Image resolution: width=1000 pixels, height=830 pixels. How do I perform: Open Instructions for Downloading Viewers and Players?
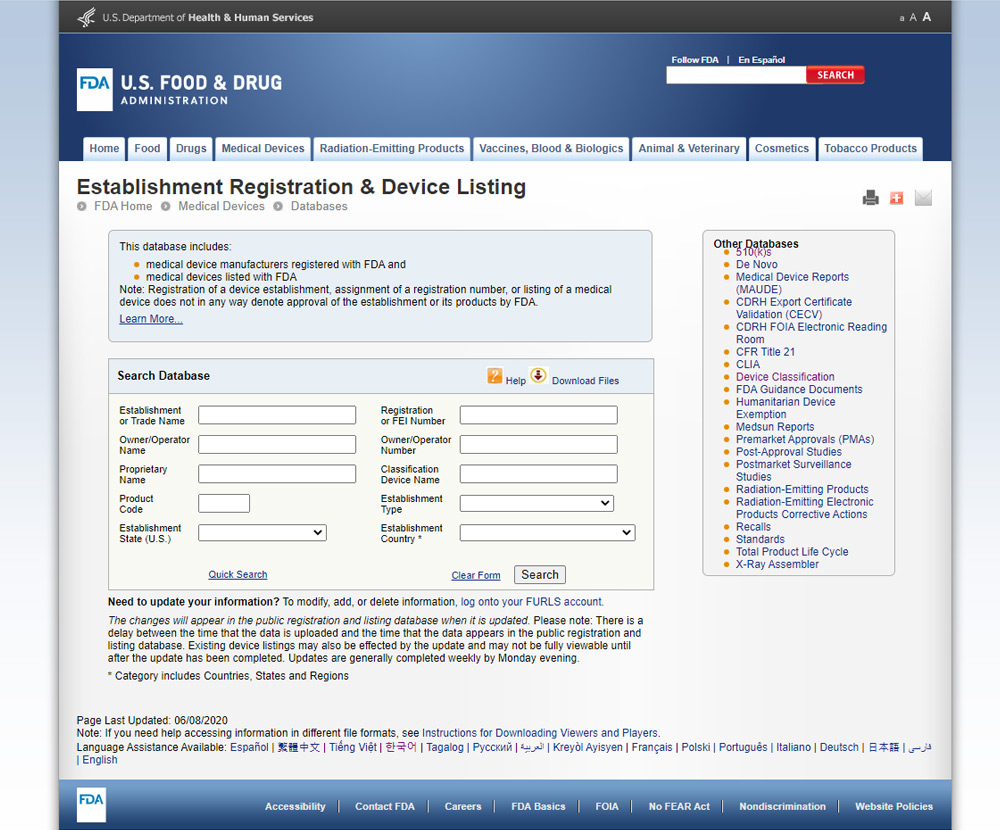540,734
